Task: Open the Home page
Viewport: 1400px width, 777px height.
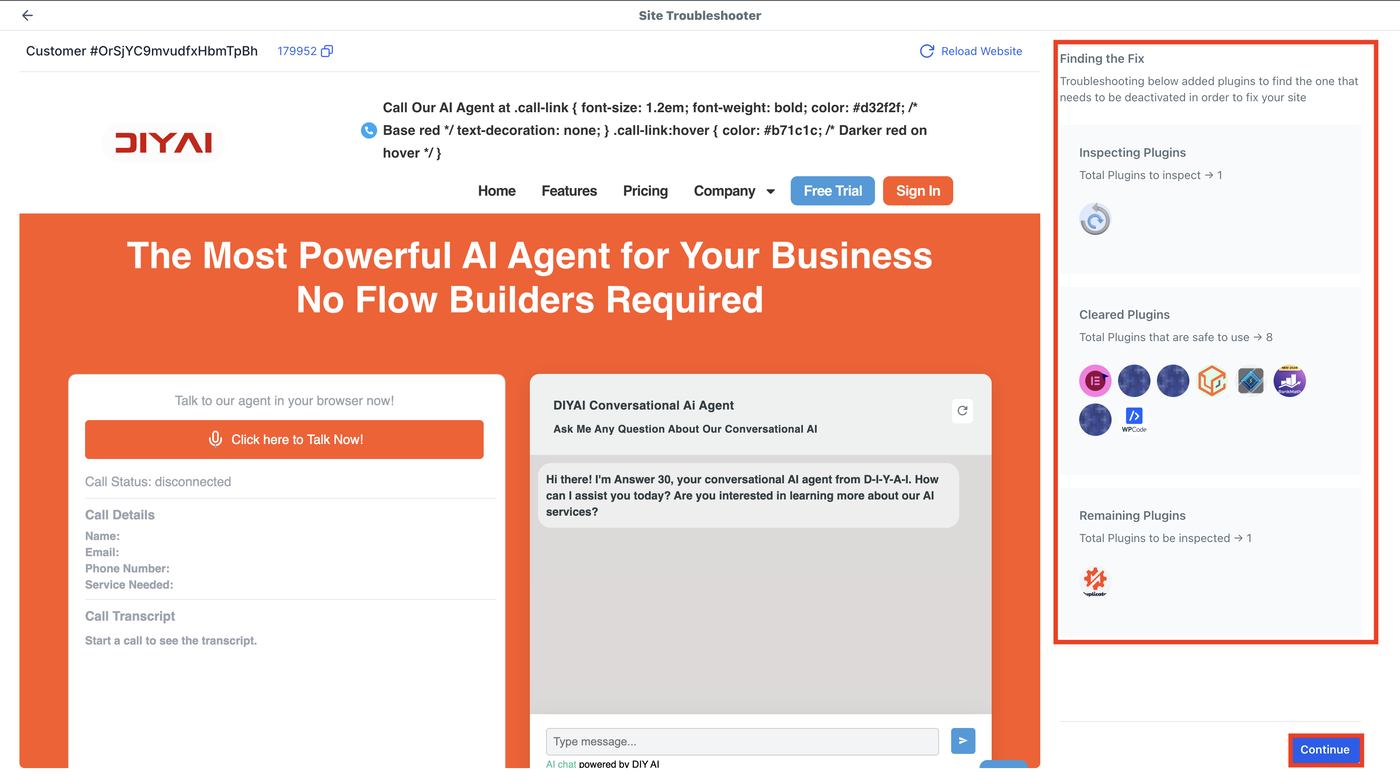Action: tap(497, 191)
